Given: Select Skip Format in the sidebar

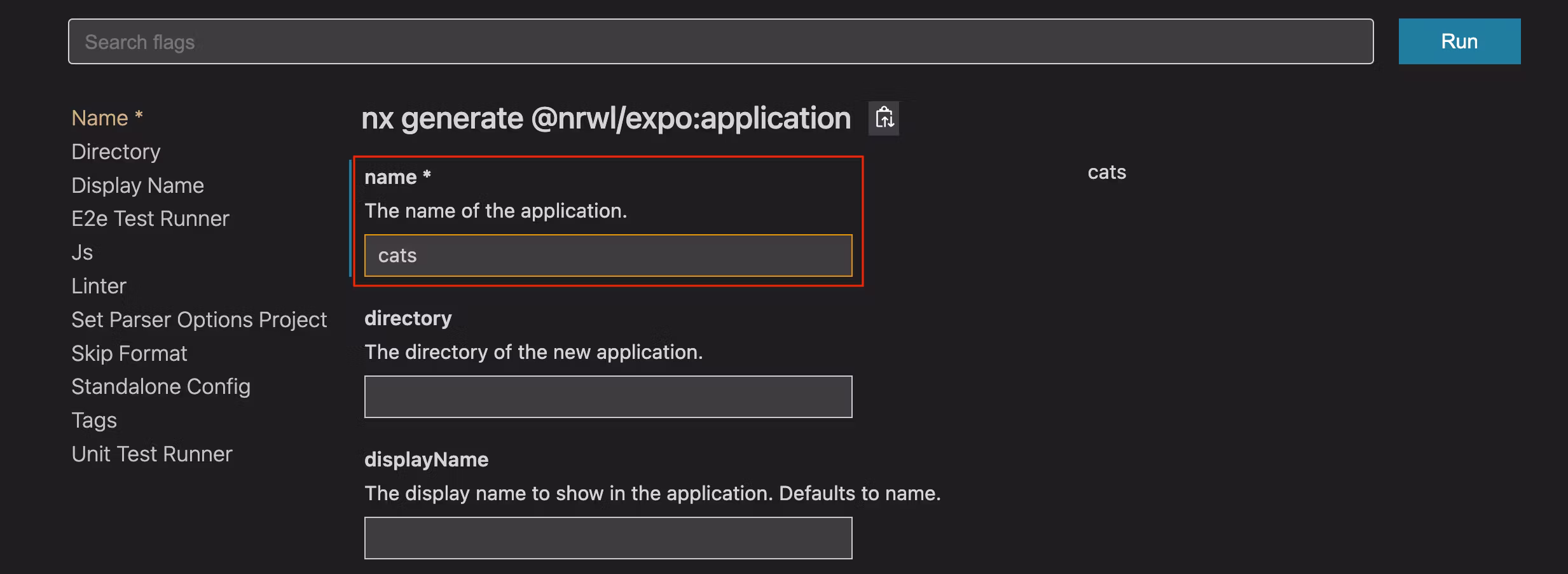Looking at the screenshot, I should coord(129,354).
